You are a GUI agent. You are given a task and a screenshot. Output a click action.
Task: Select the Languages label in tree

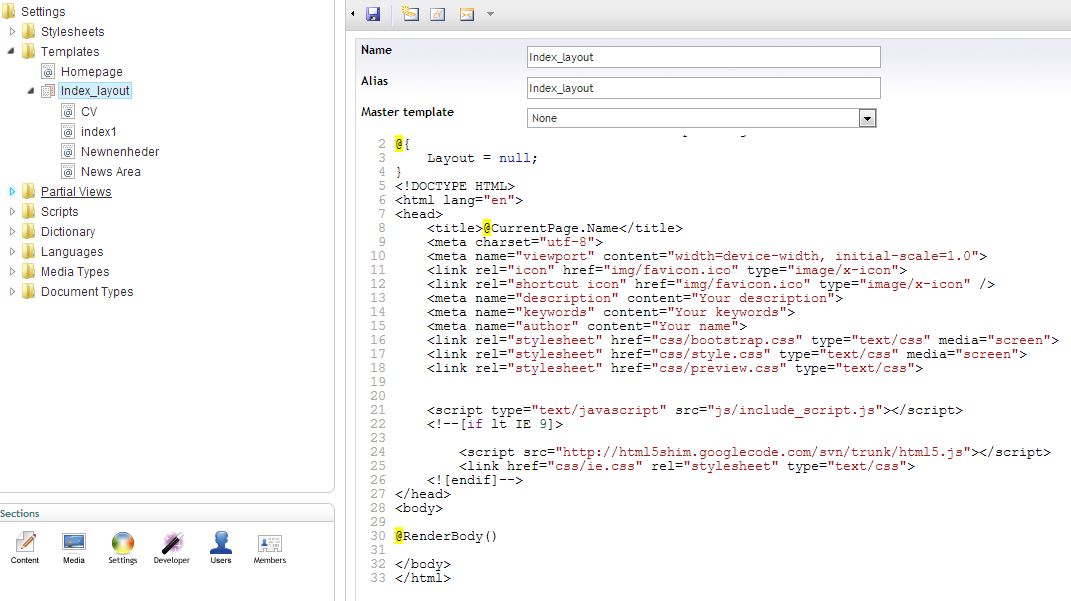[72, 251]
